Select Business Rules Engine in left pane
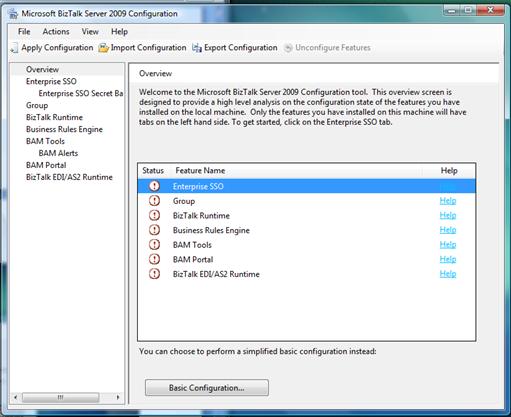This screenshot has height=417, width=511. 64,129
